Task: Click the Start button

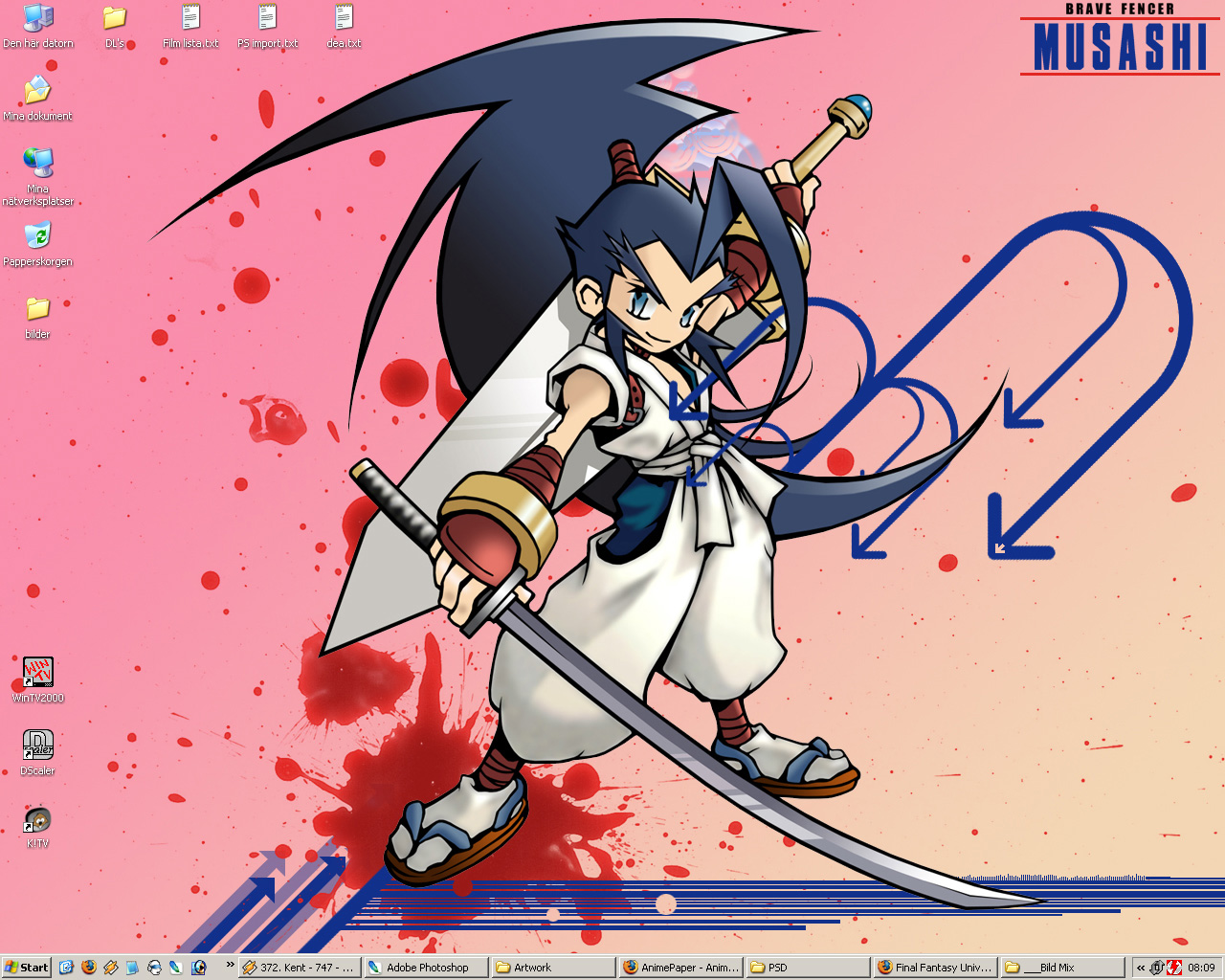Action: [x=27, y=968]
